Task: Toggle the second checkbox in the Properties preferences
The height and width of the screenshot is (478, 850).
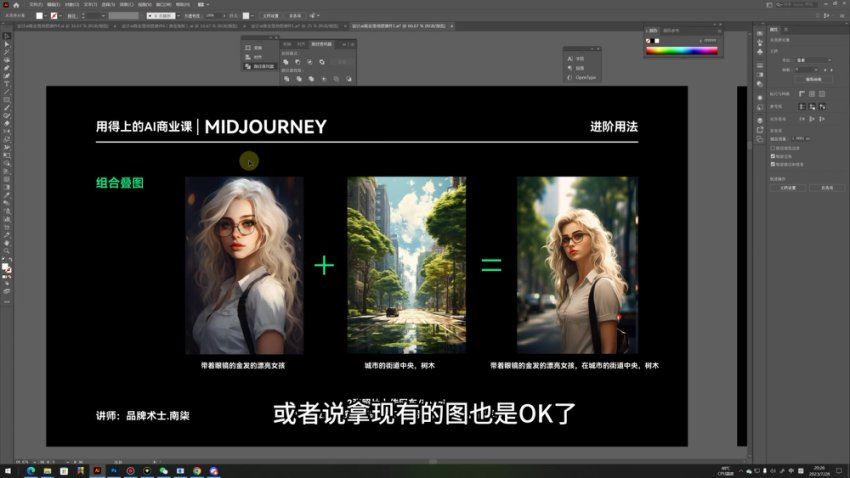Action: coord(772,156)
